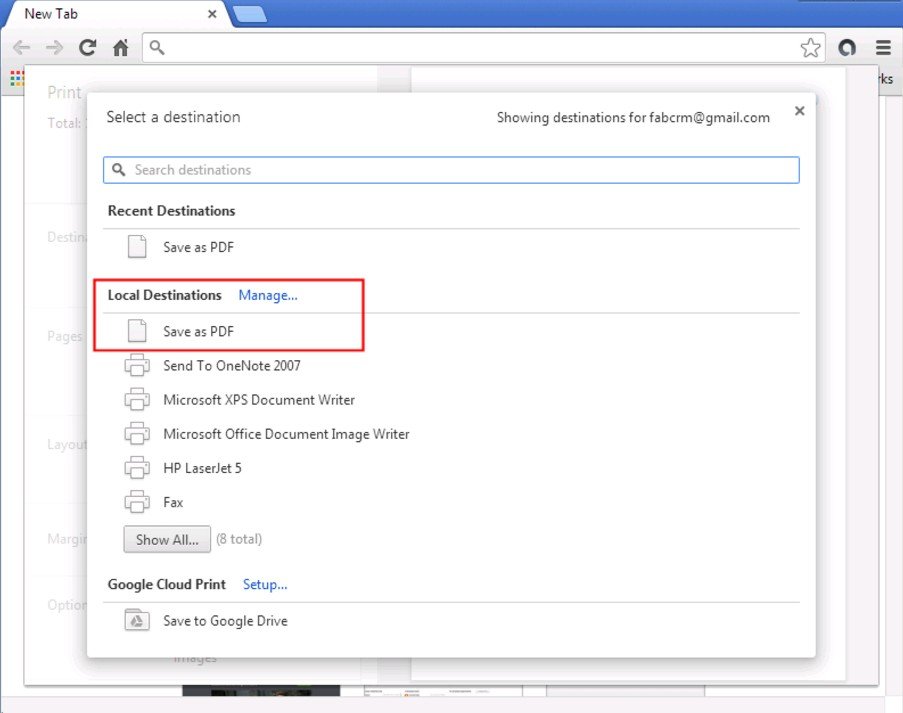Click the printer icon for Microsoft Office Document Image Writer

tap(137, 433)
